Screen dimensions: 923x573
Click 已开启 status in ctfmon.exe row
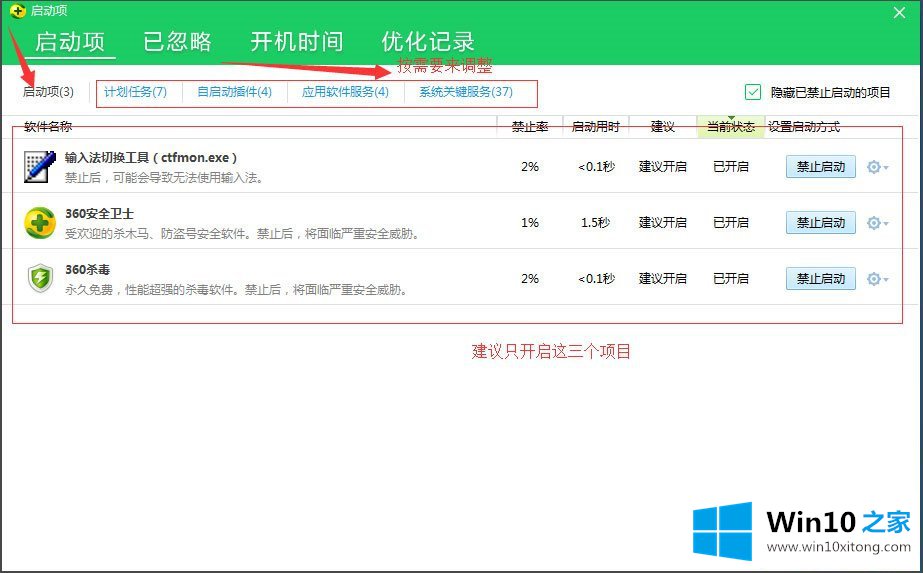[x=731, y=167]
